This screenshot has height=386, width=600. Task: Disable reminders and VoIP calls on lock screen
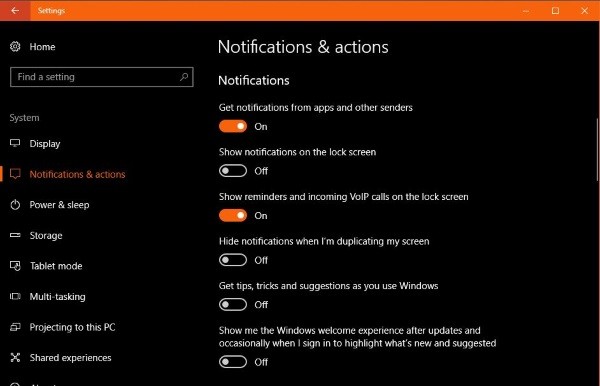click(x=233, y=215)
